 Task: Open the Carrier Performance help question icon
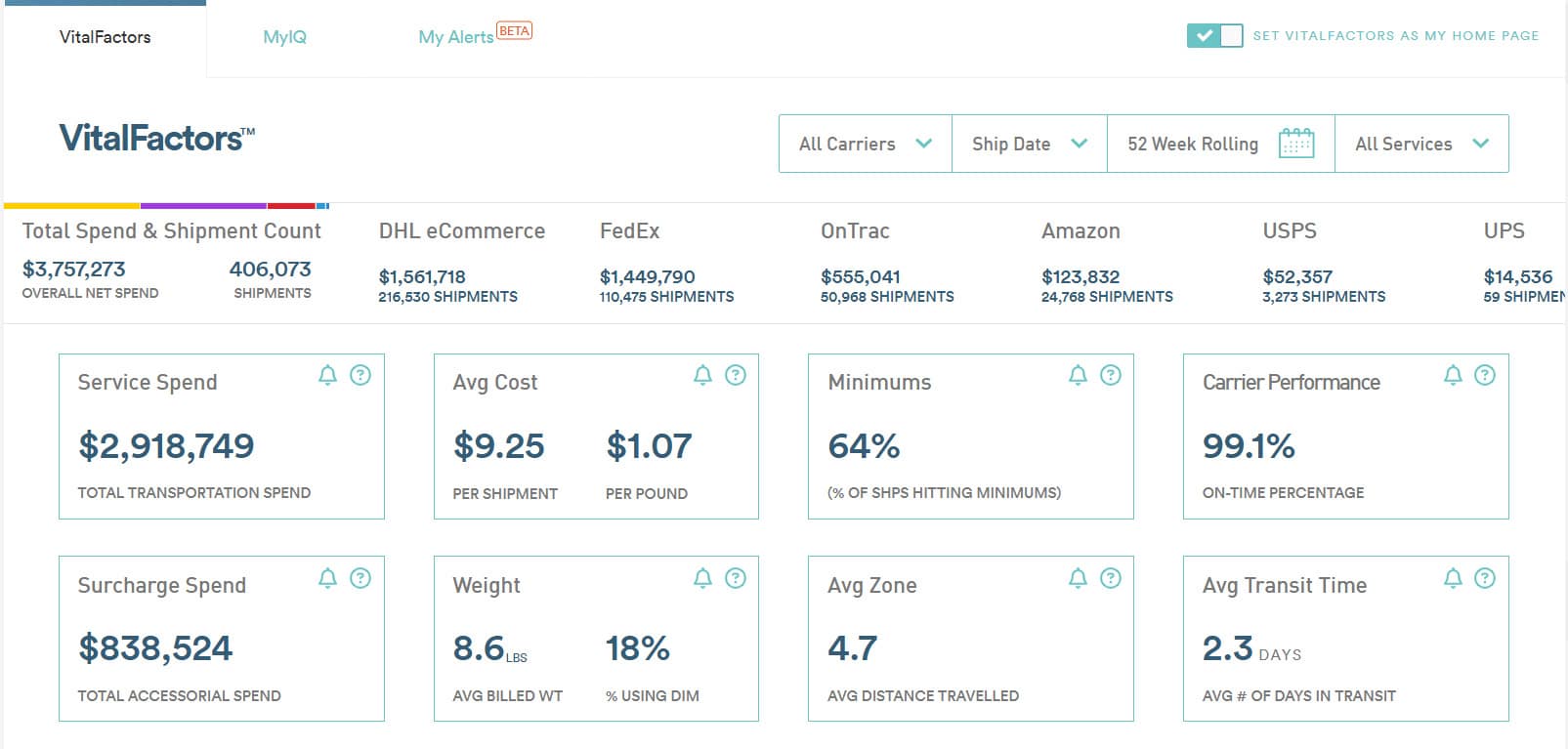click(x=1485, y=375)
